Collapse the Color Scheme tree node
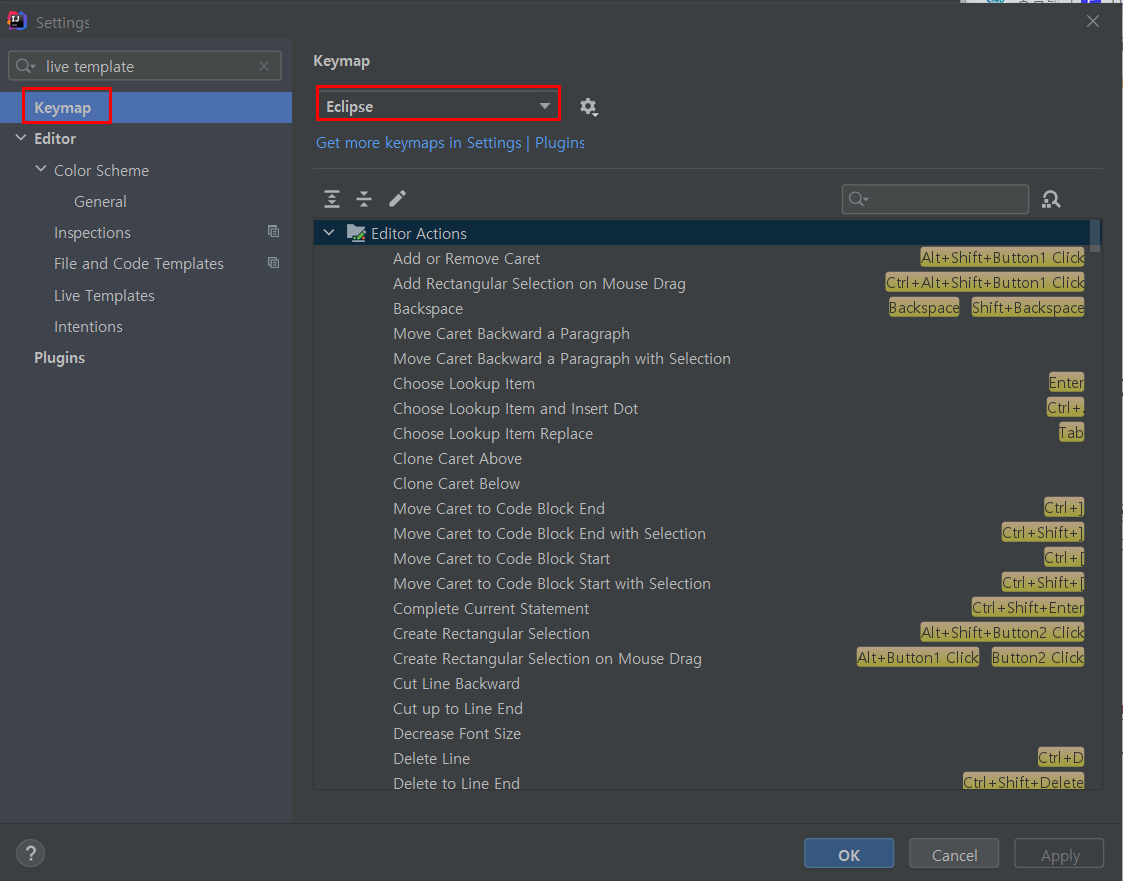The width and height of the screenshot is (1123, 881). click(x=41, y=169)
